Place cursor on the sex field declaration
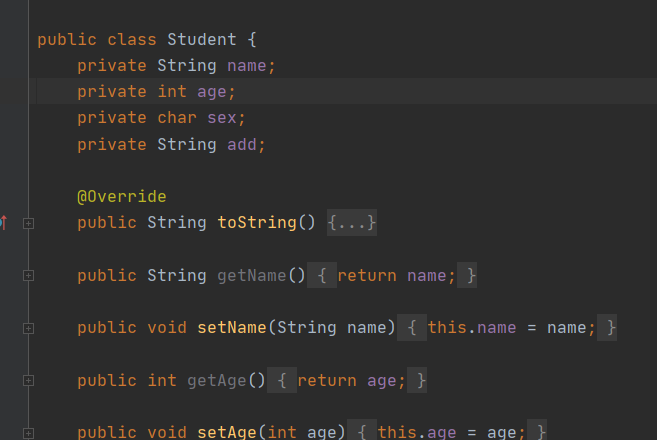 [225, 118]
